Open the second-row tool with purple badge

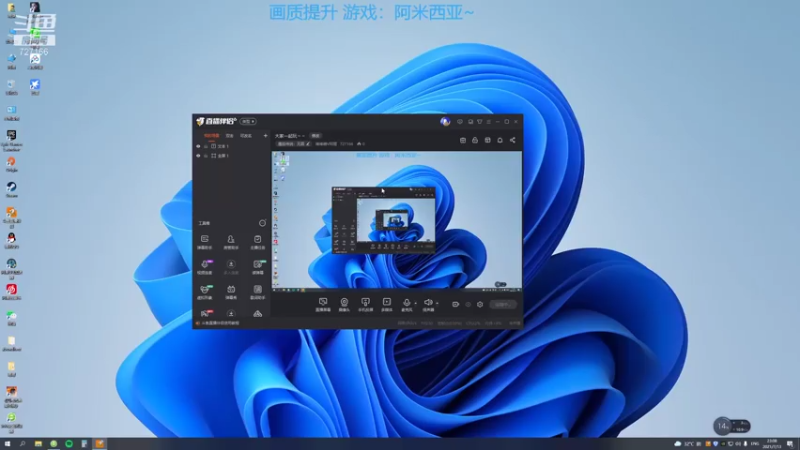coord(205,267)
